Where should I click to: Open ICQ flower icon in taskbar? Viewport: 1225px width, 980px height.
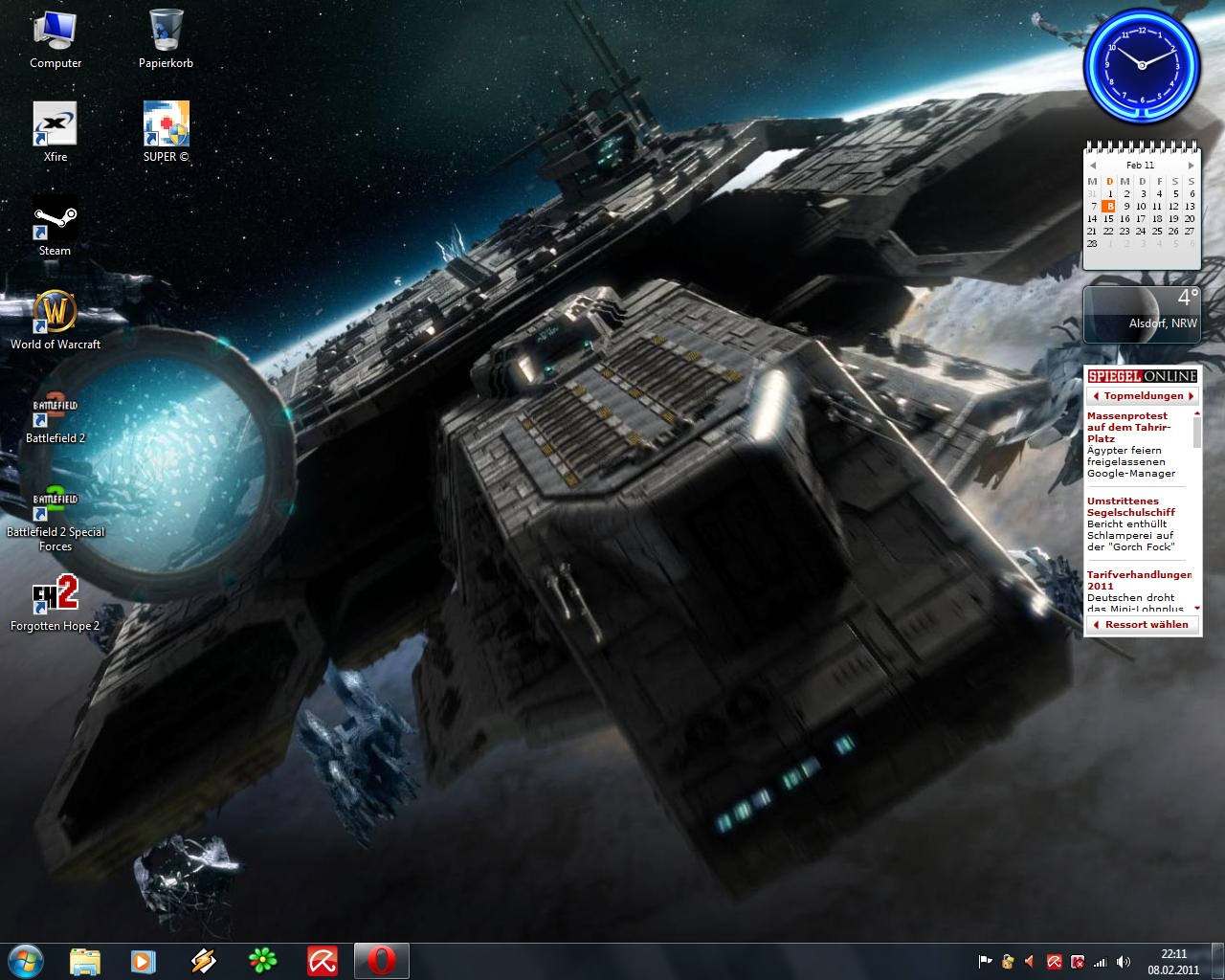click(262, 961)
